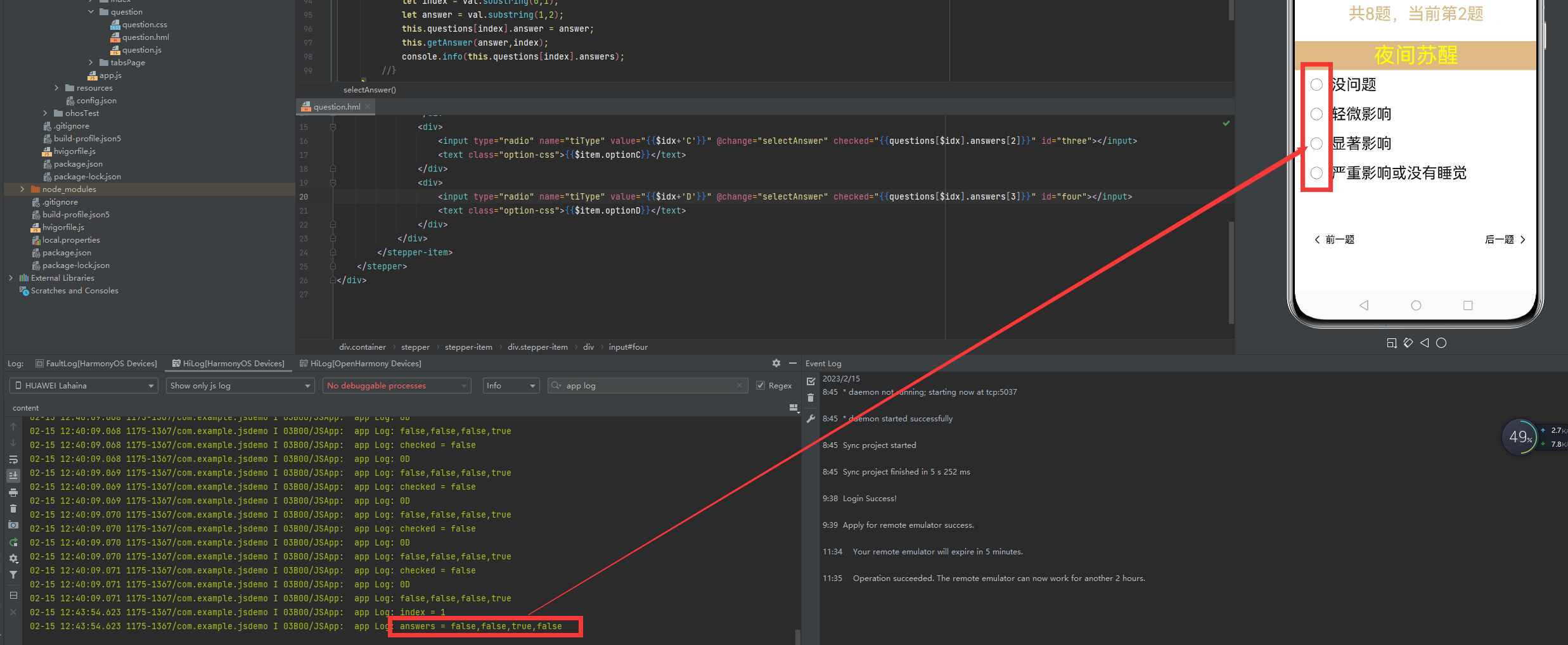Switch to HiLog[HarmonyOS Devices] tab
The width and height of the screenshot is (1568, 645).
tap(228, 363)
